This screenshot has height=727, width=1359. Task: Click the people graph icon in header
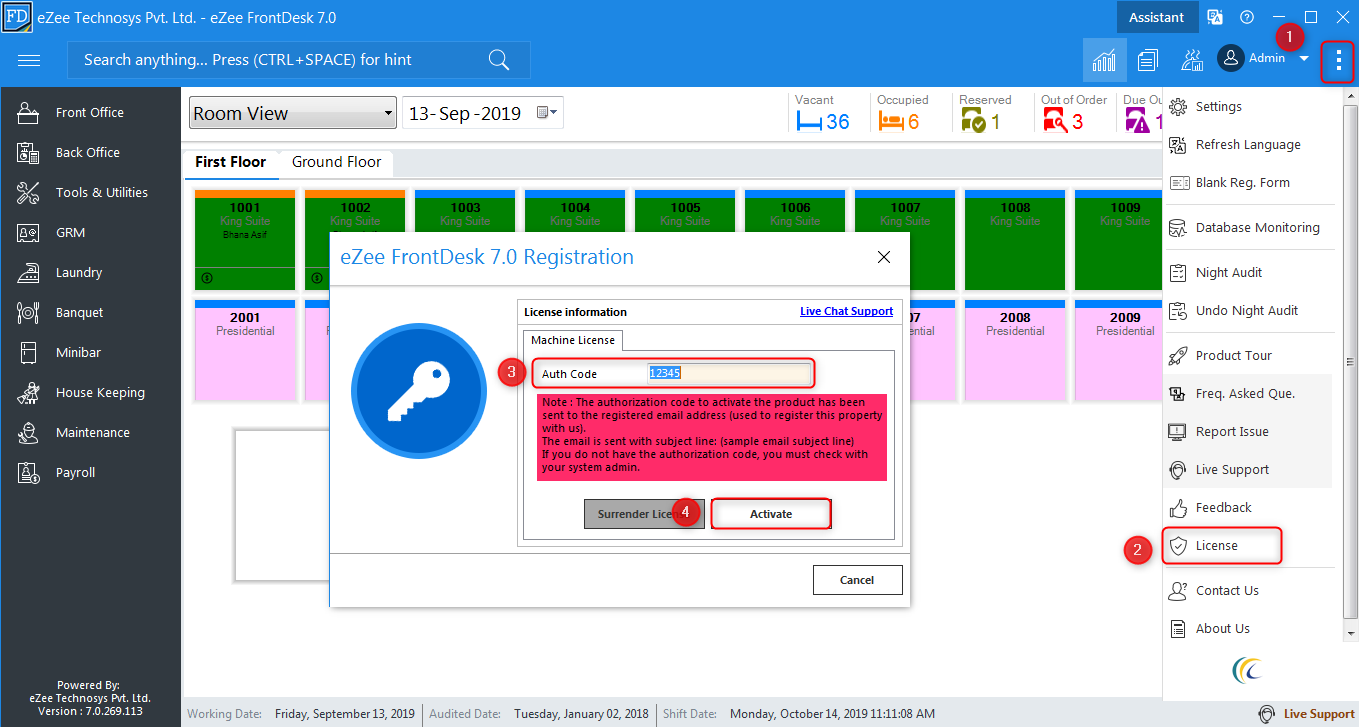[x=1191, y=60]
